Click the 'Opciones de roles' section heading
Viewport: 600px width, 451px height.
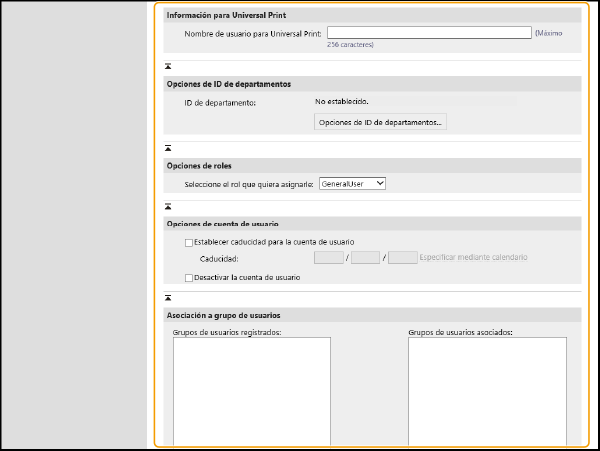point(199,165)
